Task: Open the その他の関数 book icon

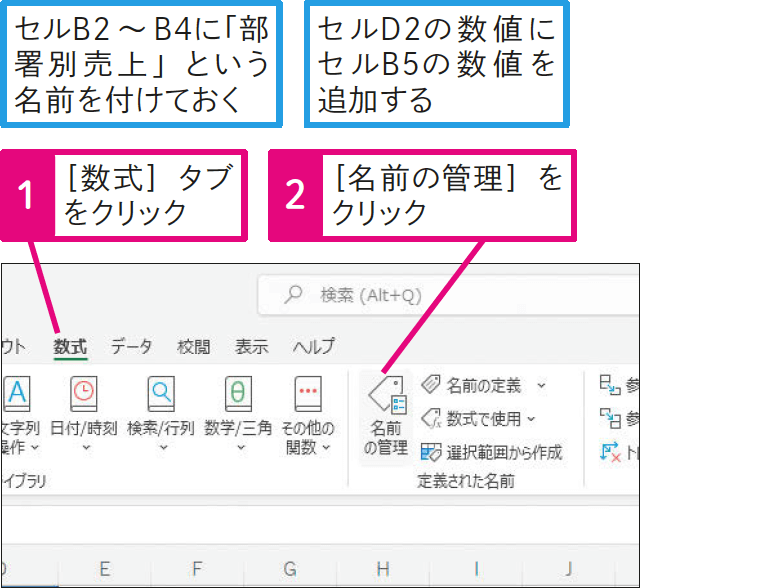Action: pyautogui.click(x=308, y=394)
